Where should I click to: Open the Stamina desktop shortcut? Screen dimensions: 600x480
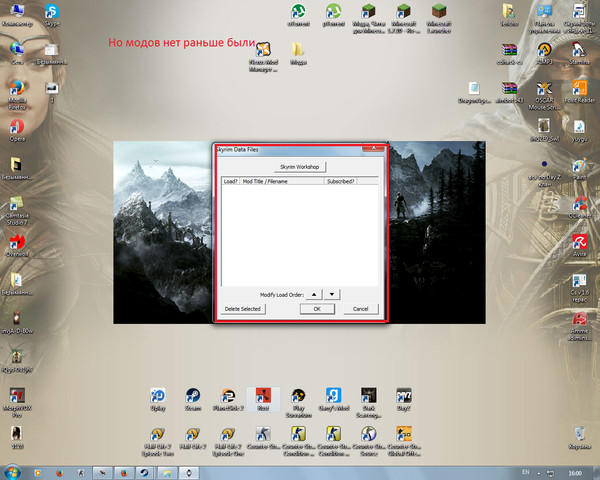(579, 54)
